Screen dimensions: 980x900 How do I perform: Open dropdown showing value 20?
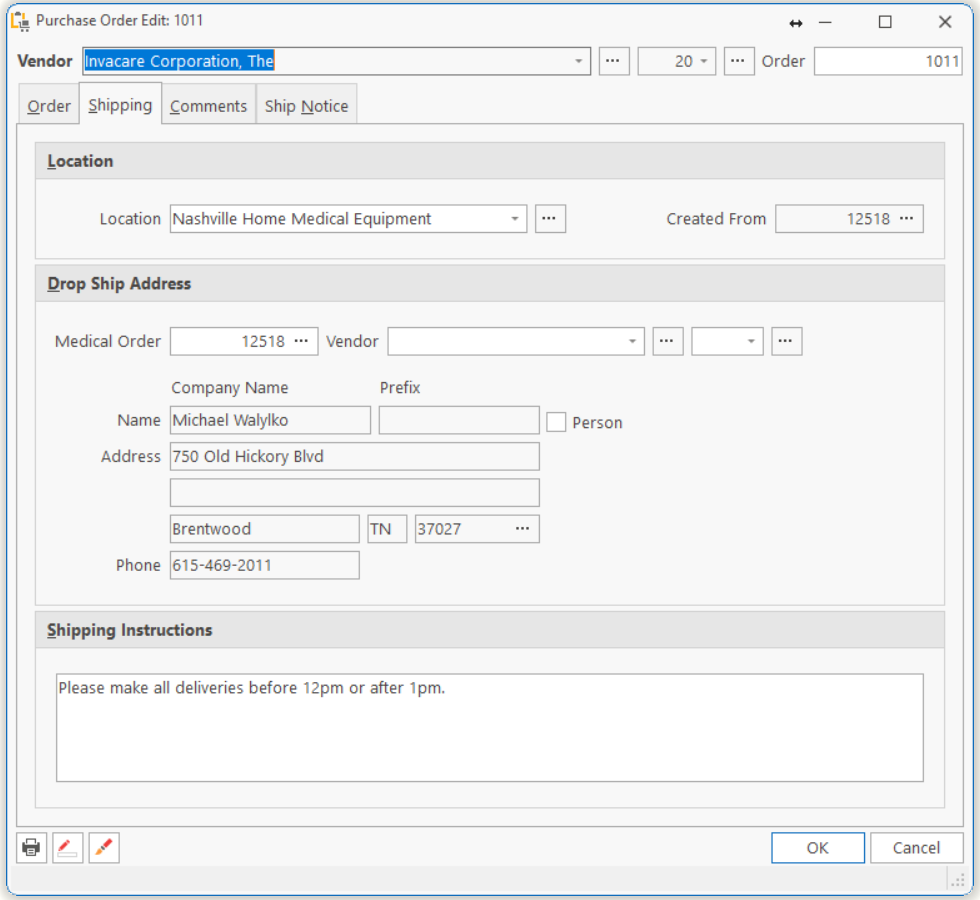(x=703, y=61)
